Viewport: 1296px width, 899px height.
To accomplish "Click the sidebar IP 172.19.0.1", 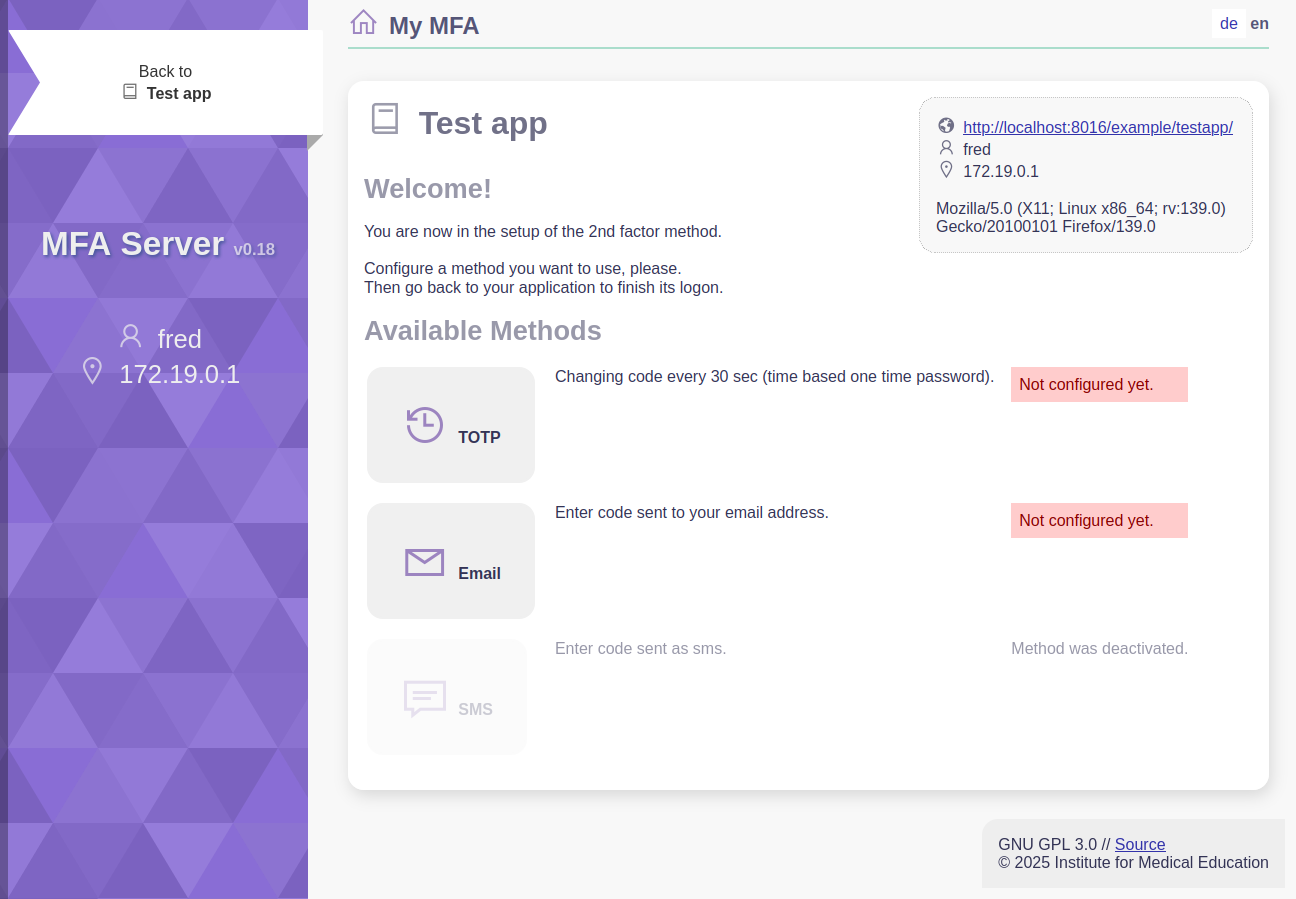I will point(180,374).
